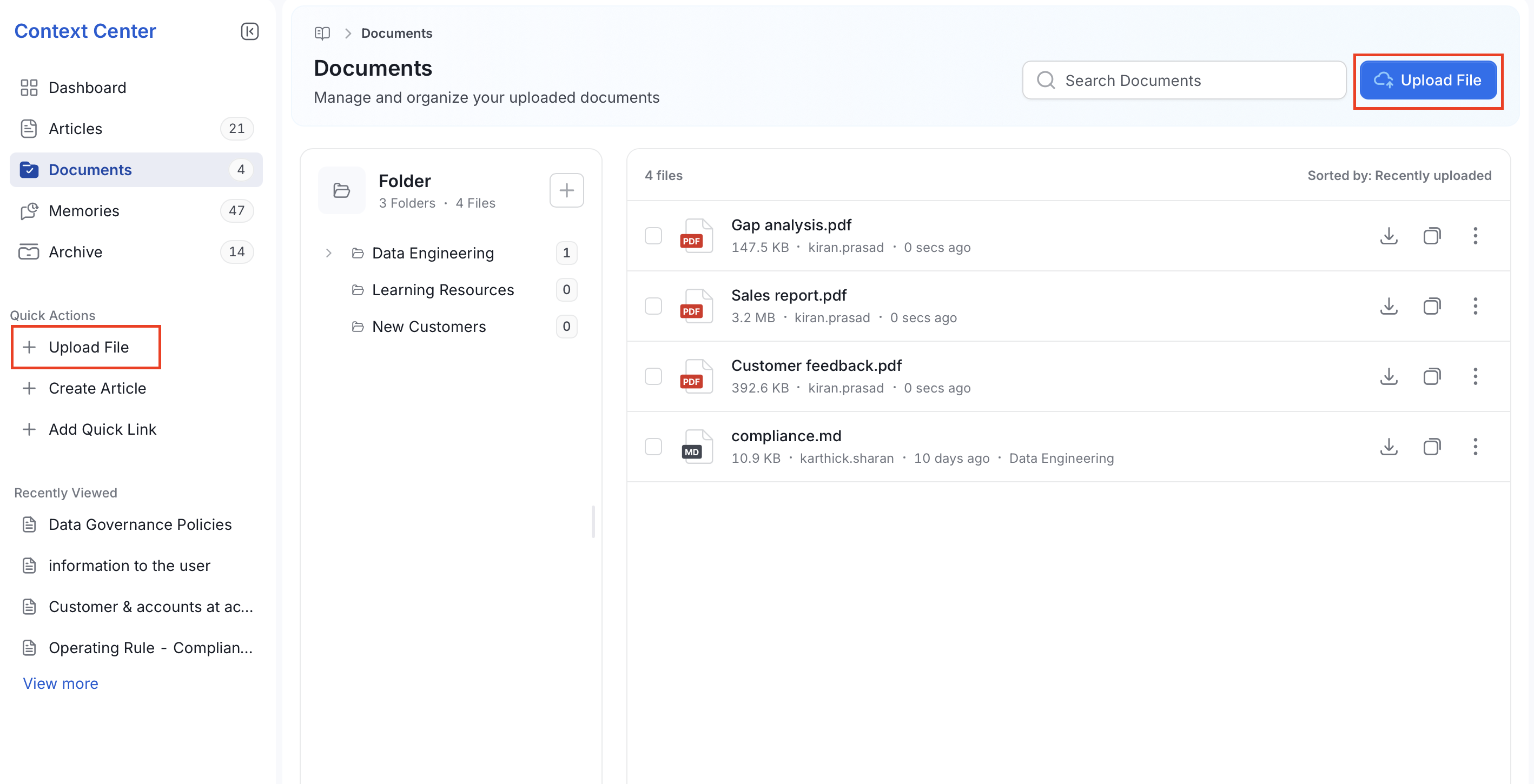Download Customer feedback.pdf
This screenshot has height=784, width=1534.
[1388, 376]
